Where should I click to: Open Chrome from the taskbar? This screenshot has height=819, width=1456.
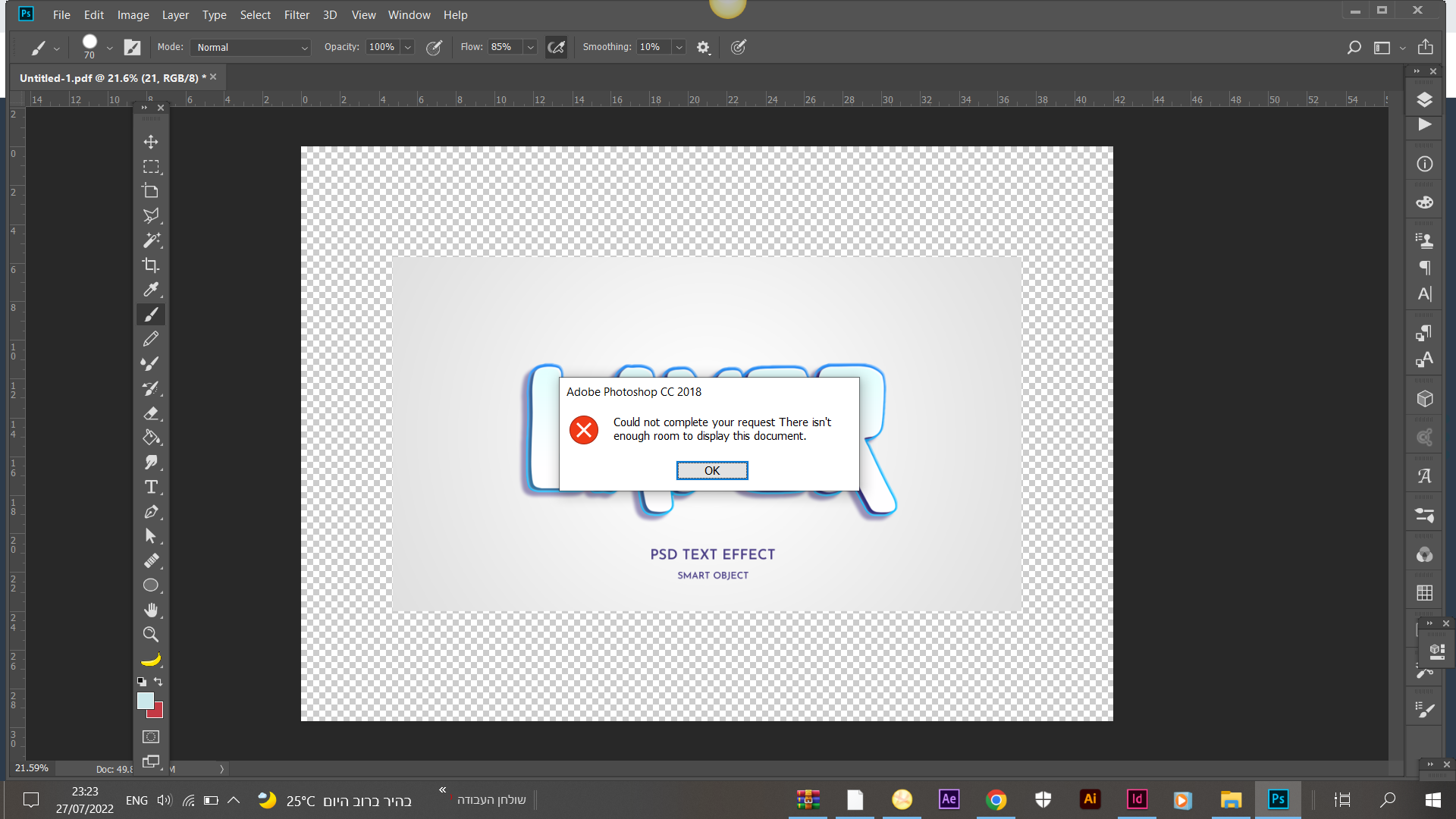tap(996, 799)
